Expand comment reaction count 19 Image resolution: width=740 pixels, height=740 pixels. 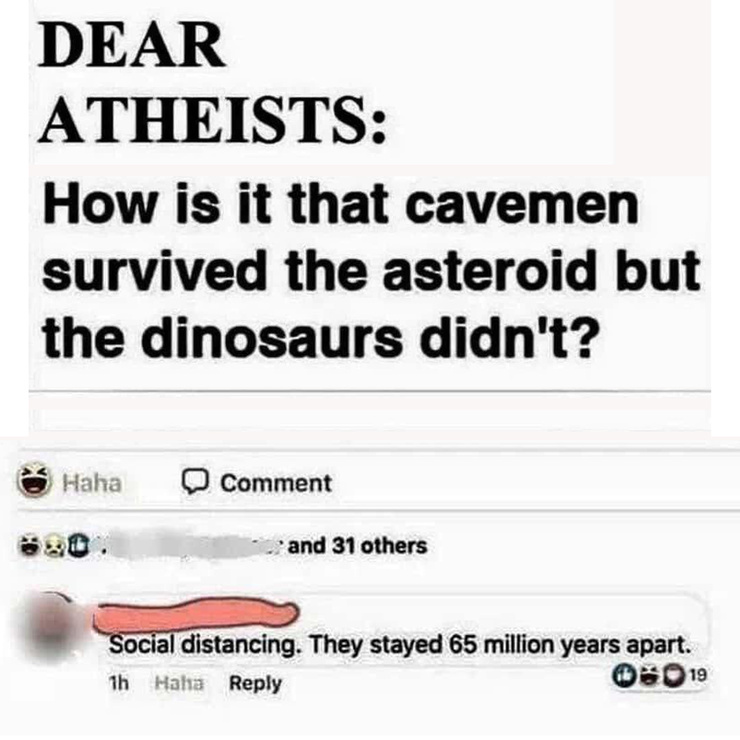[698, 675]
